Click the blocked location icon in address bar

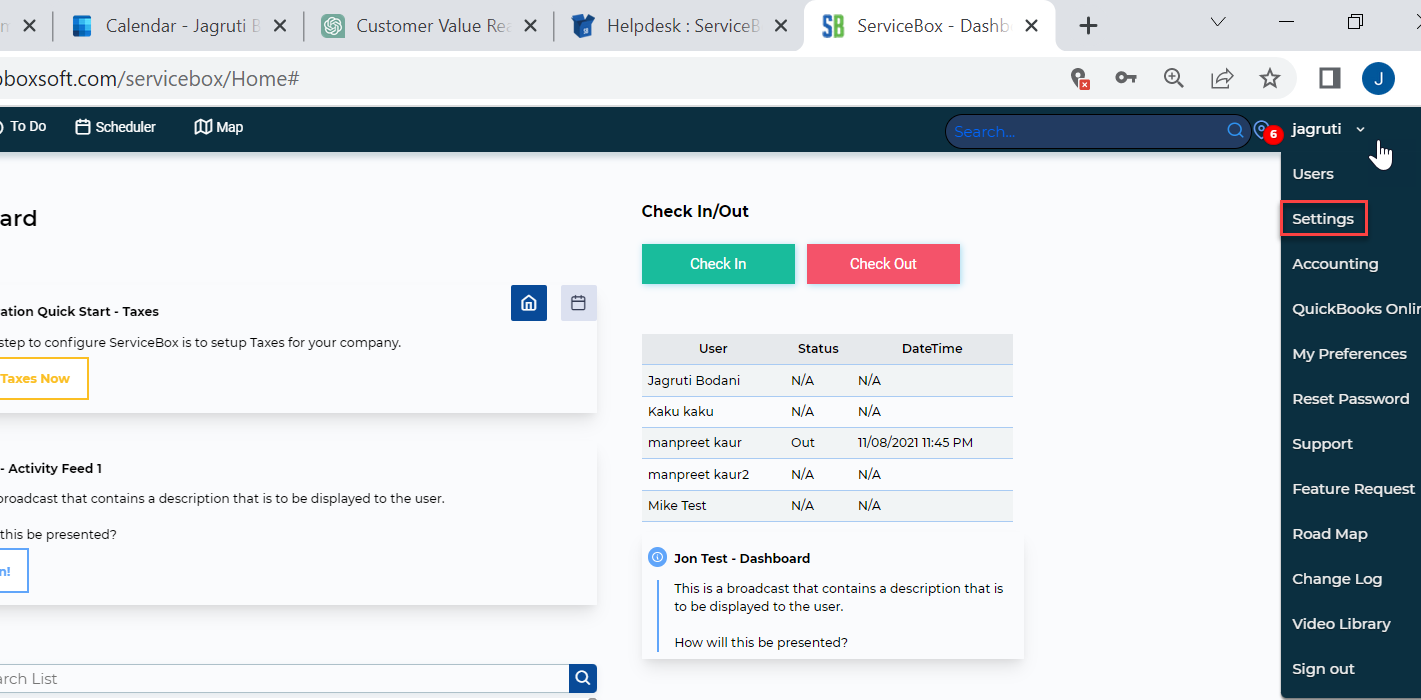pyautogui.click(x=1079, y=78)
